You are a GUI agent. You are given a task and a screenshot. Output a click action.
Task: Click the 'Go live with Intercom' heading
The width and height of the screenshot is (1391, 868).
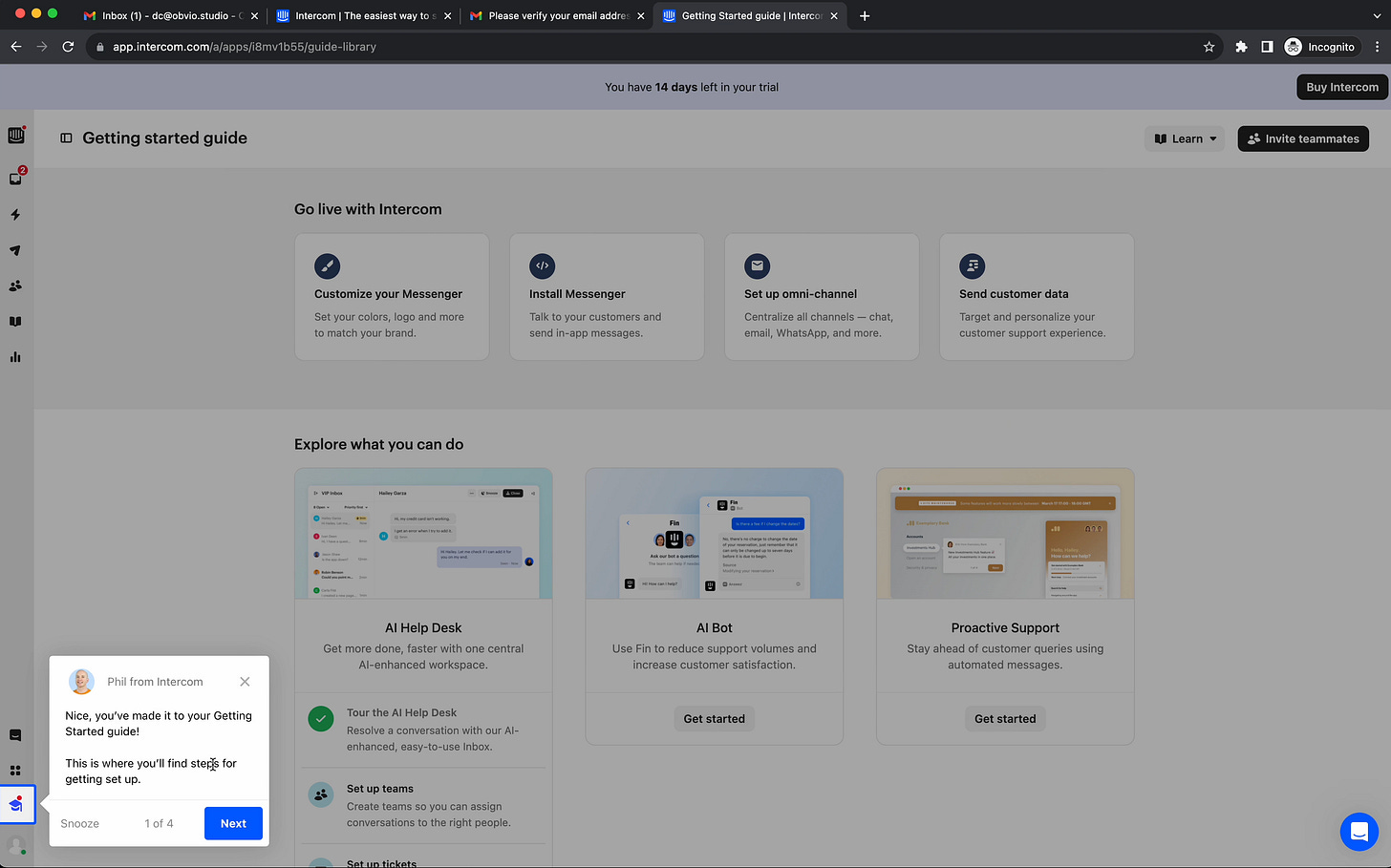[368, 209]
